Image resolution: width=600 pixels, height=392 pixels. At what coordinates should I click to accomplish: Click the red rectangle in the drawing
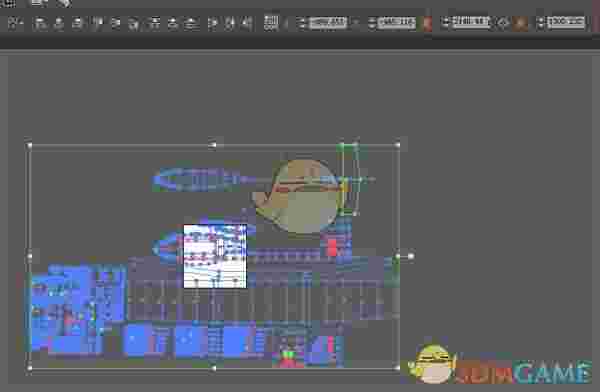pyautogui.click(x=332, y=247)
